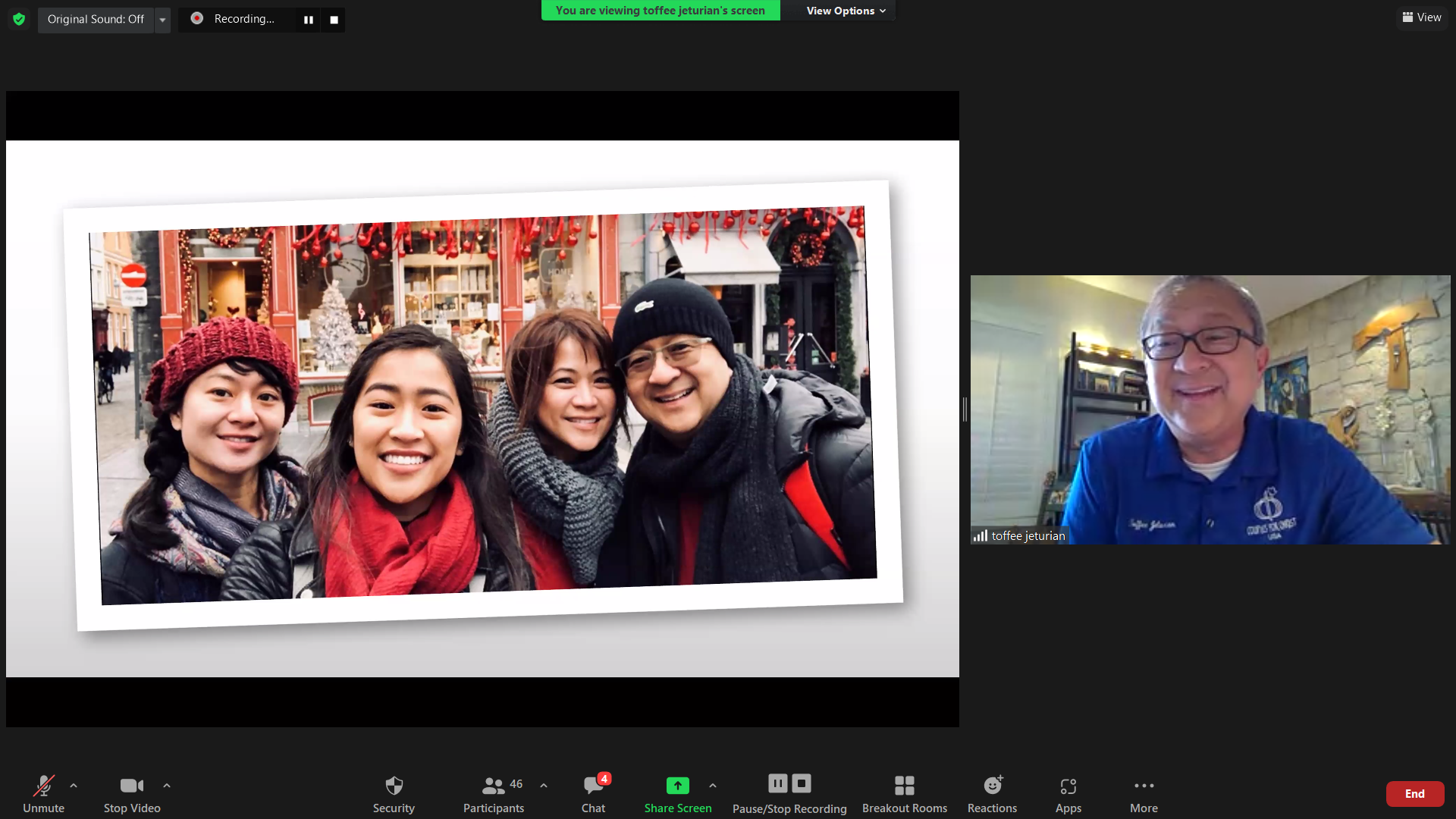Open Participants panel

(494, 794)
